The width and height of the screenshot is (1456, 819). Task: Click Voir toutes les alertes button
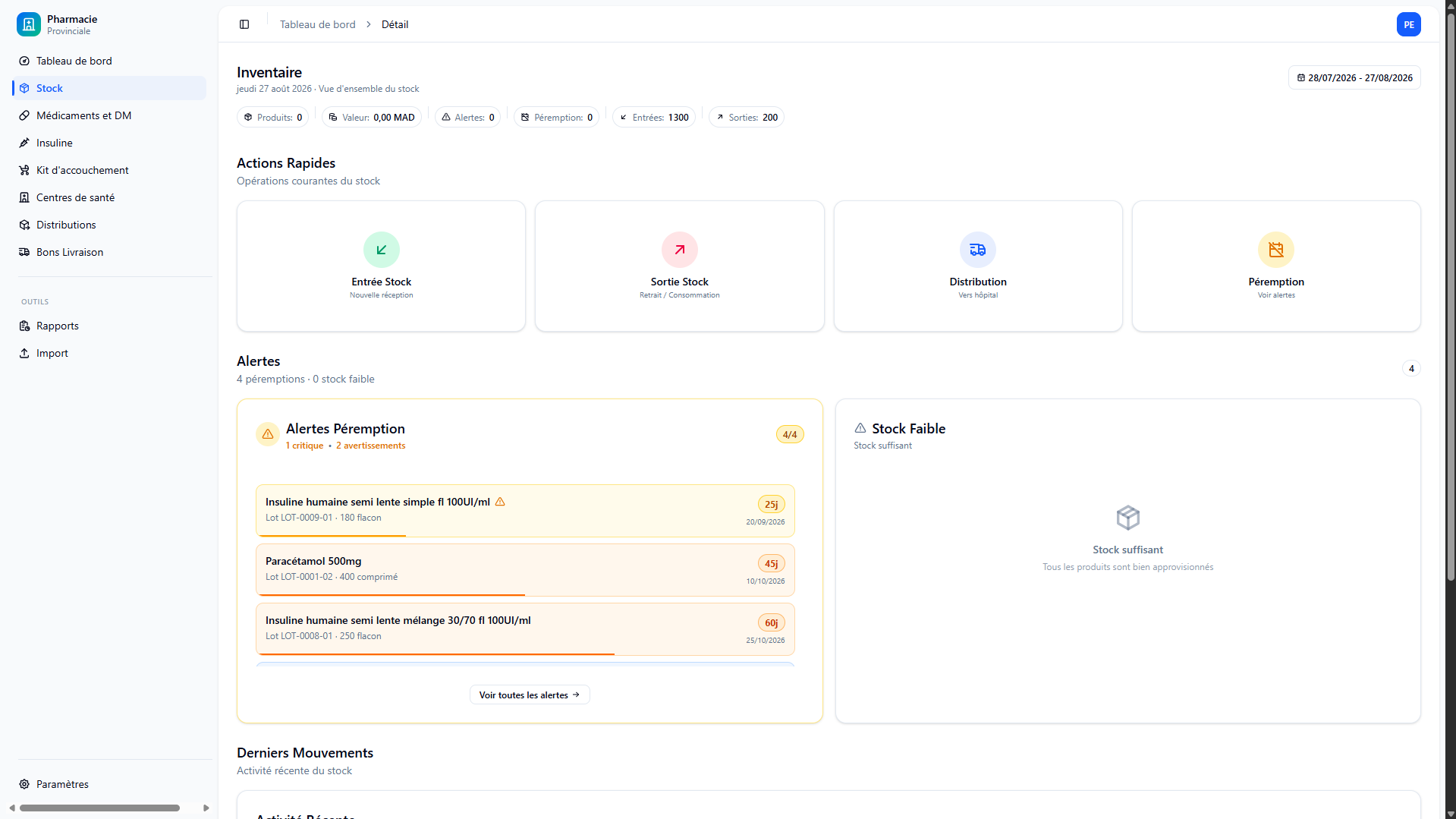click(x=530, y=695)
